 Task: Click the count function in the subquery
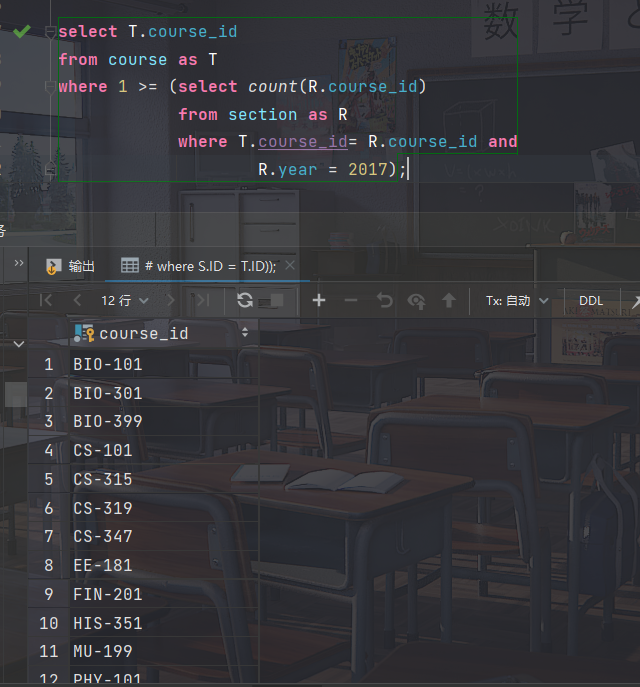tap(272, 87)
